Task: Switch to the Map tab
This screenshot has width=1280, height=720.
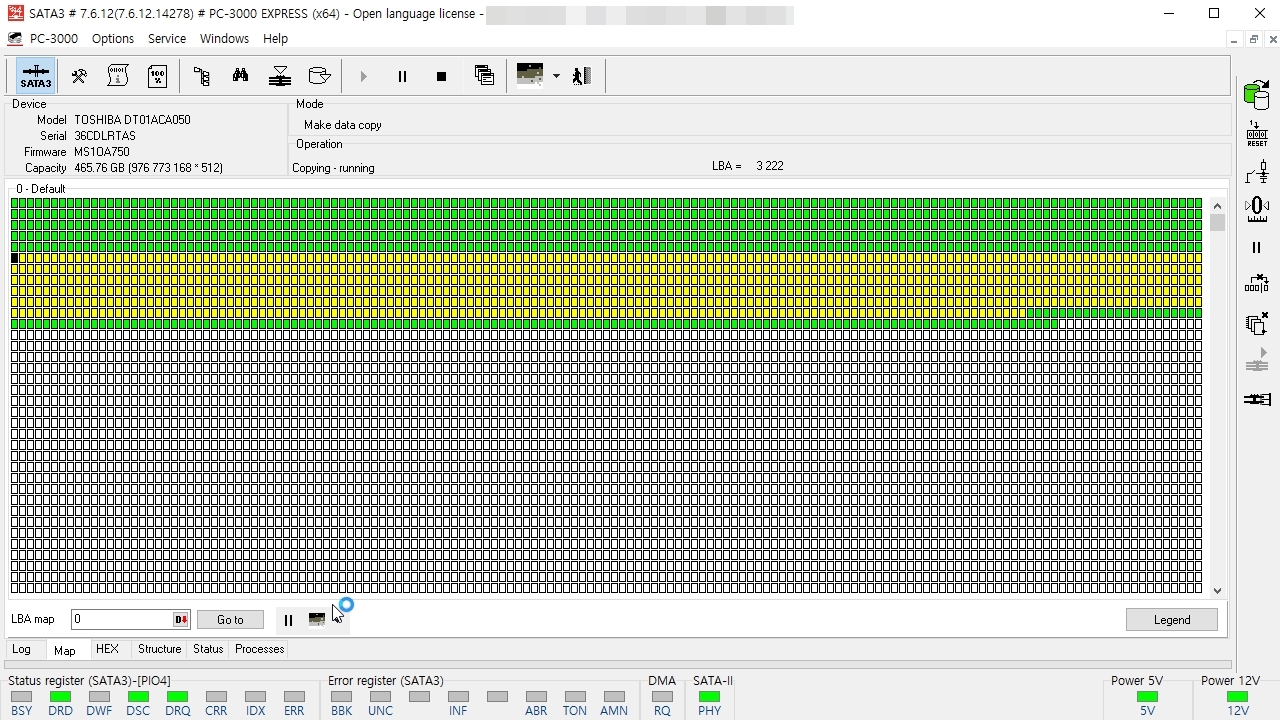Action: (x=65, y=650)
